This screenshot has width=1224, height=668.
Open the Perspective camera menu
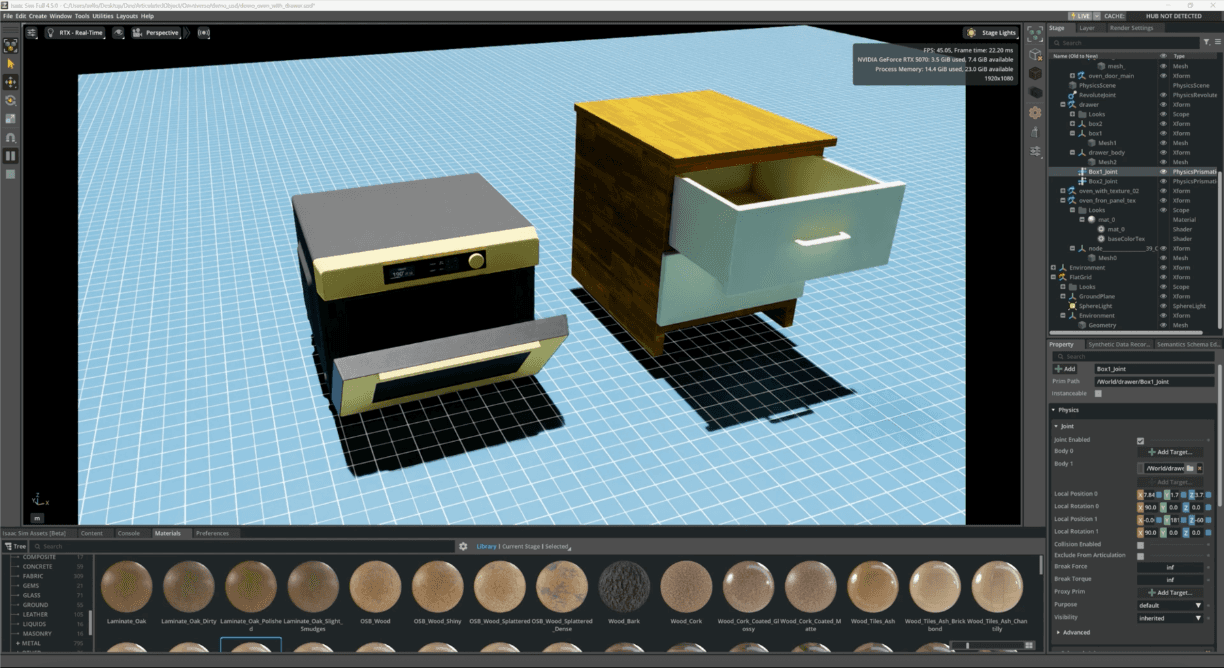pos(157,33)
